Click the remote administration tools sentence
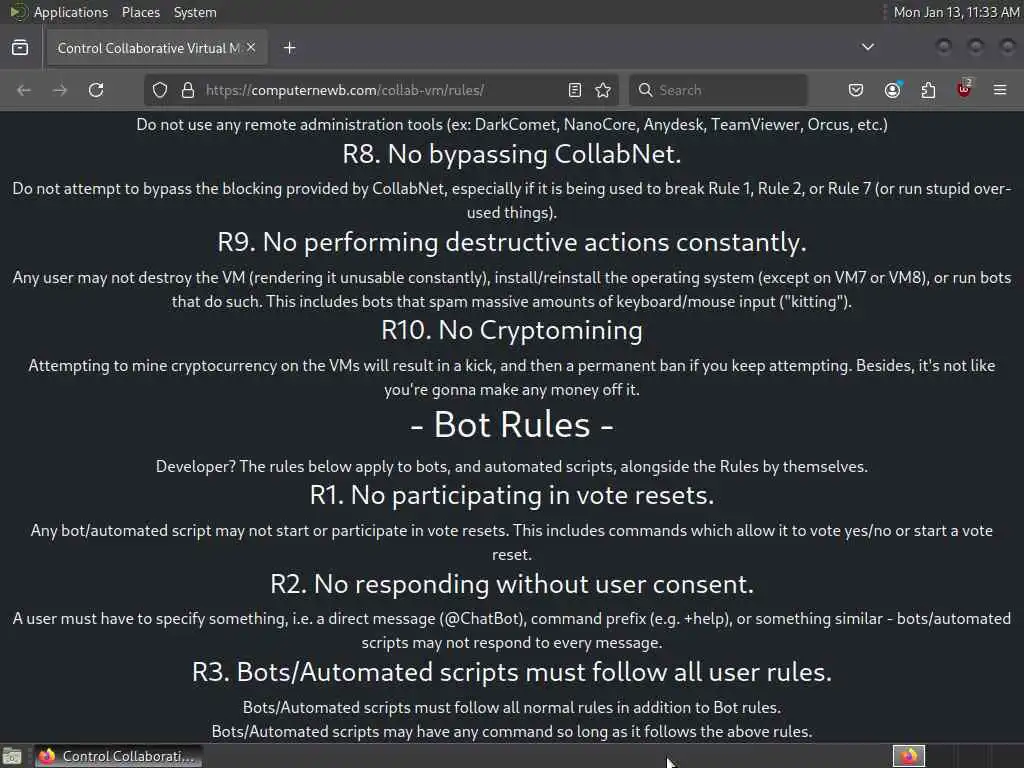 (x=512, y=124)
